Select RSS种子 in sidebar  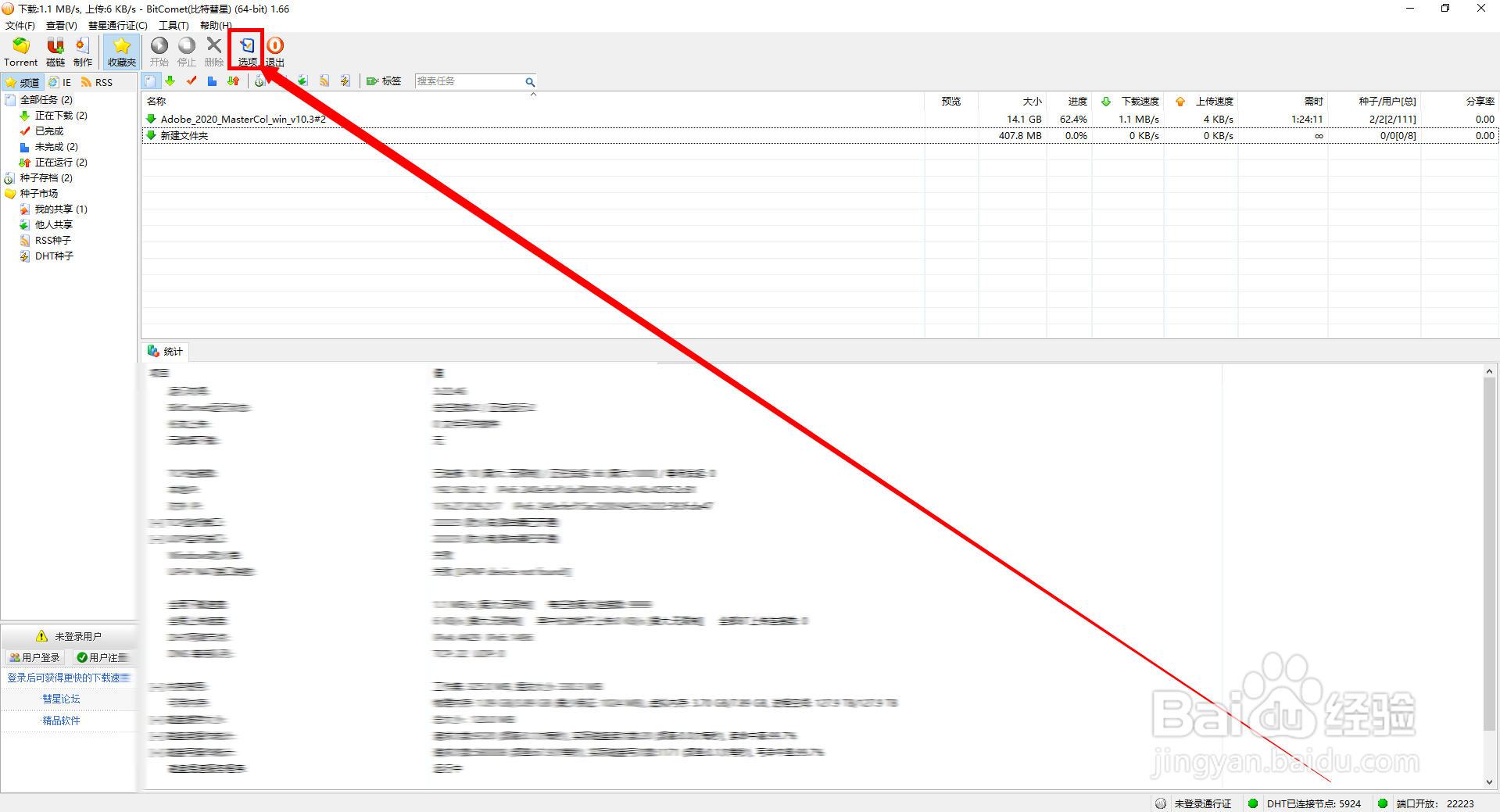click(52, 241)
